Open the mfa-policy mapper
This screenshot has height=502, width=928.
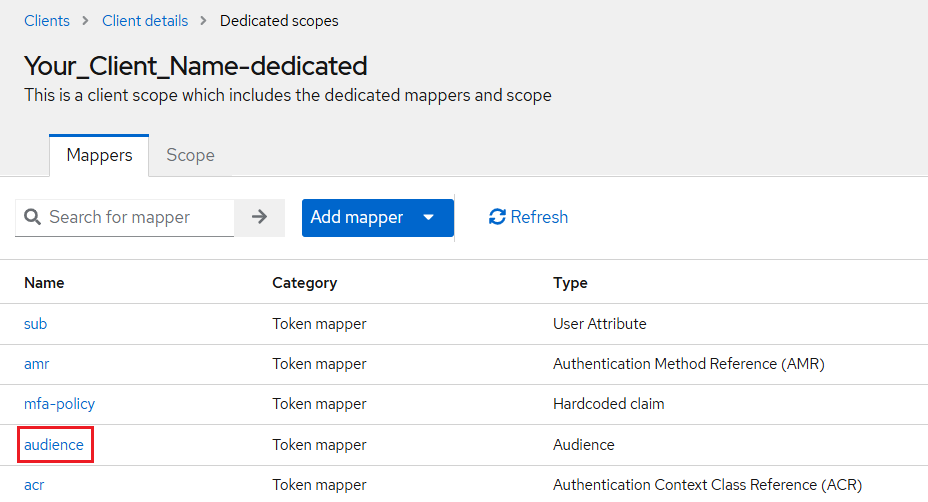(x=60, y=404)
